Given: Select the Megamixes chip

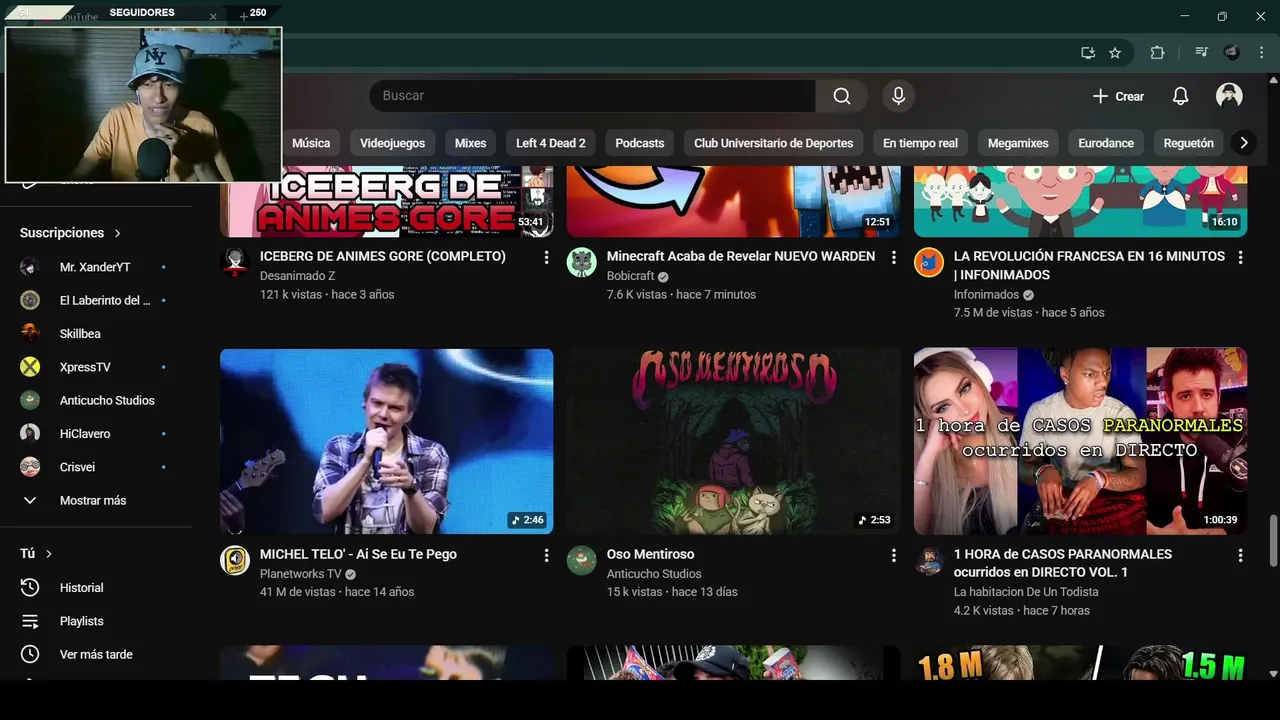Looking at the screenshot, I should point(1018,143).
